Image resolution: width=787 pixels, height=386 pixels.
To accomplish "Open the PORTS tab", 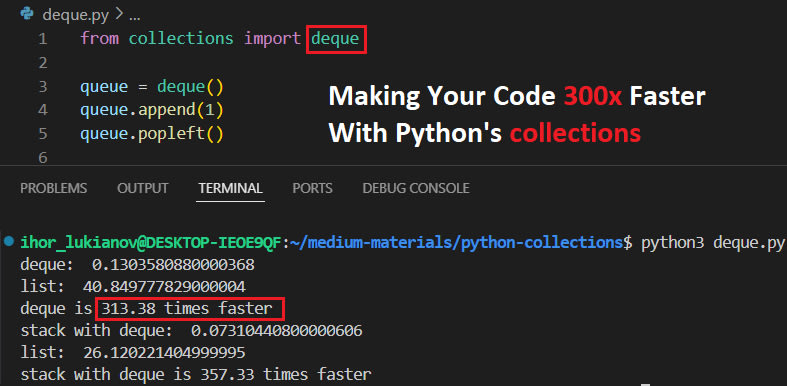I will (x=313, y=188).
